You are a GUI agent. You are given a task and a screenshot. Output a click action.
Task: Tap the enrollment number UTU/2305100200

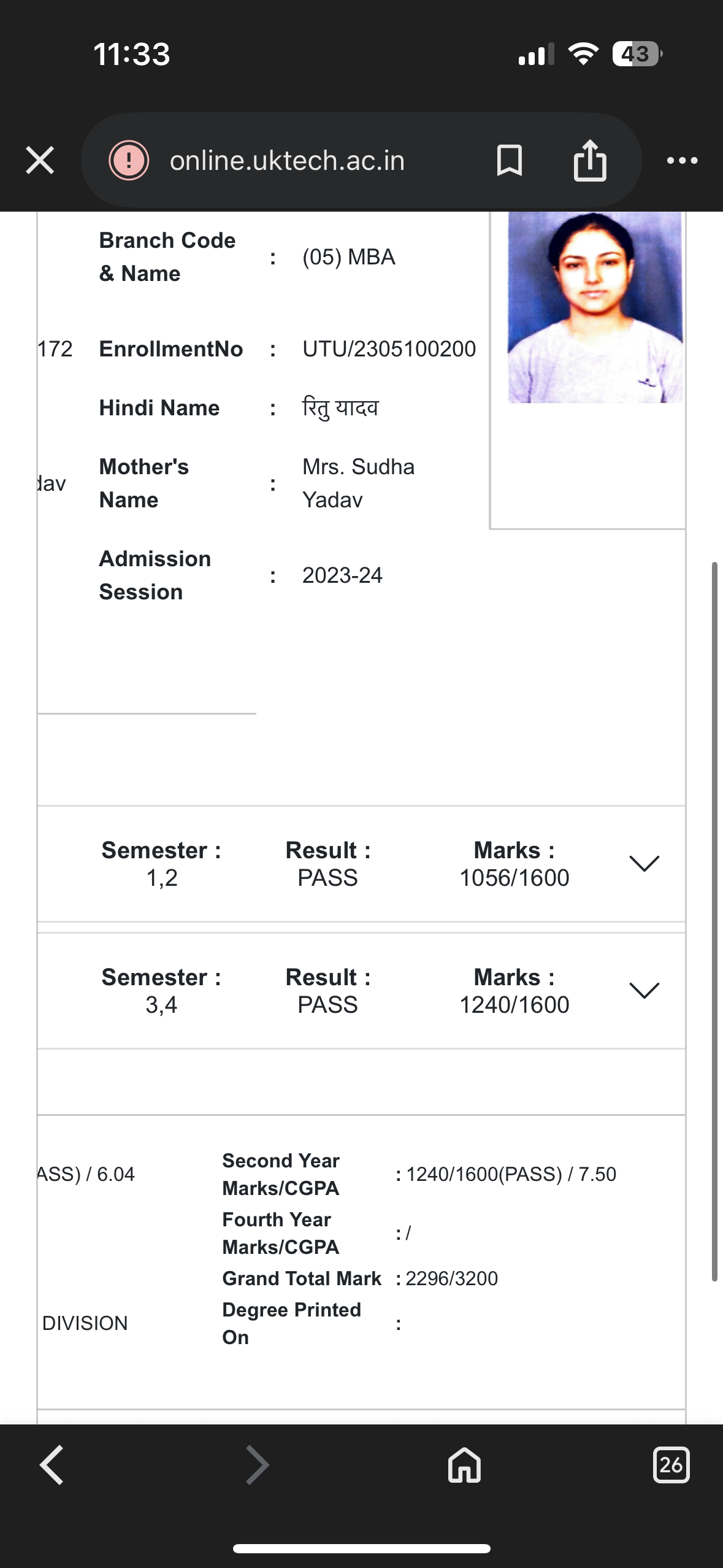389,349
